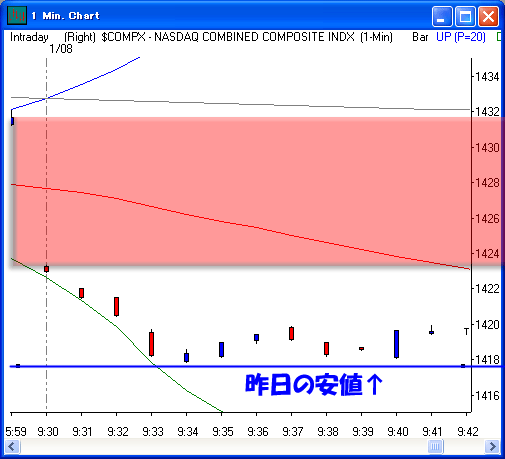Select the small red candle at 9:39
505x459 pixels.
(x=361, y=349)
